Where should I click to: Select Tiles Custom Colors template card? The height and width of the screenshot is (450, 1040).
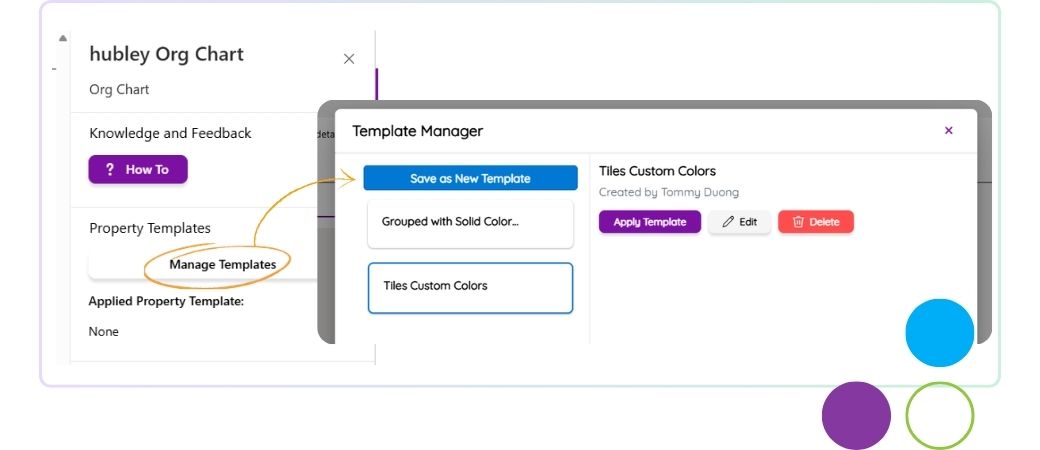[x=470, y=288]
